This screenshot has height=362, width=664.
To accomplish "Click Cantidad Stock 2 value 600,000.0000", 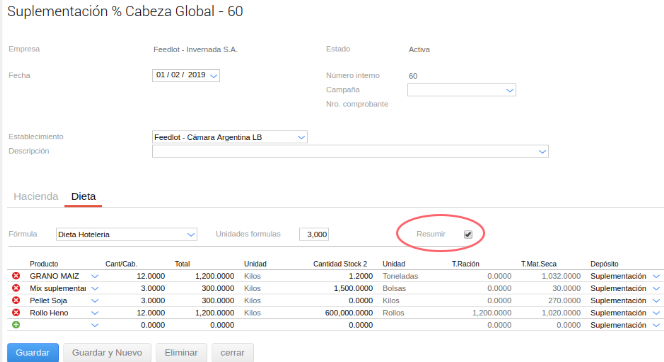I will pyautogui.click(x=349, y=313).
